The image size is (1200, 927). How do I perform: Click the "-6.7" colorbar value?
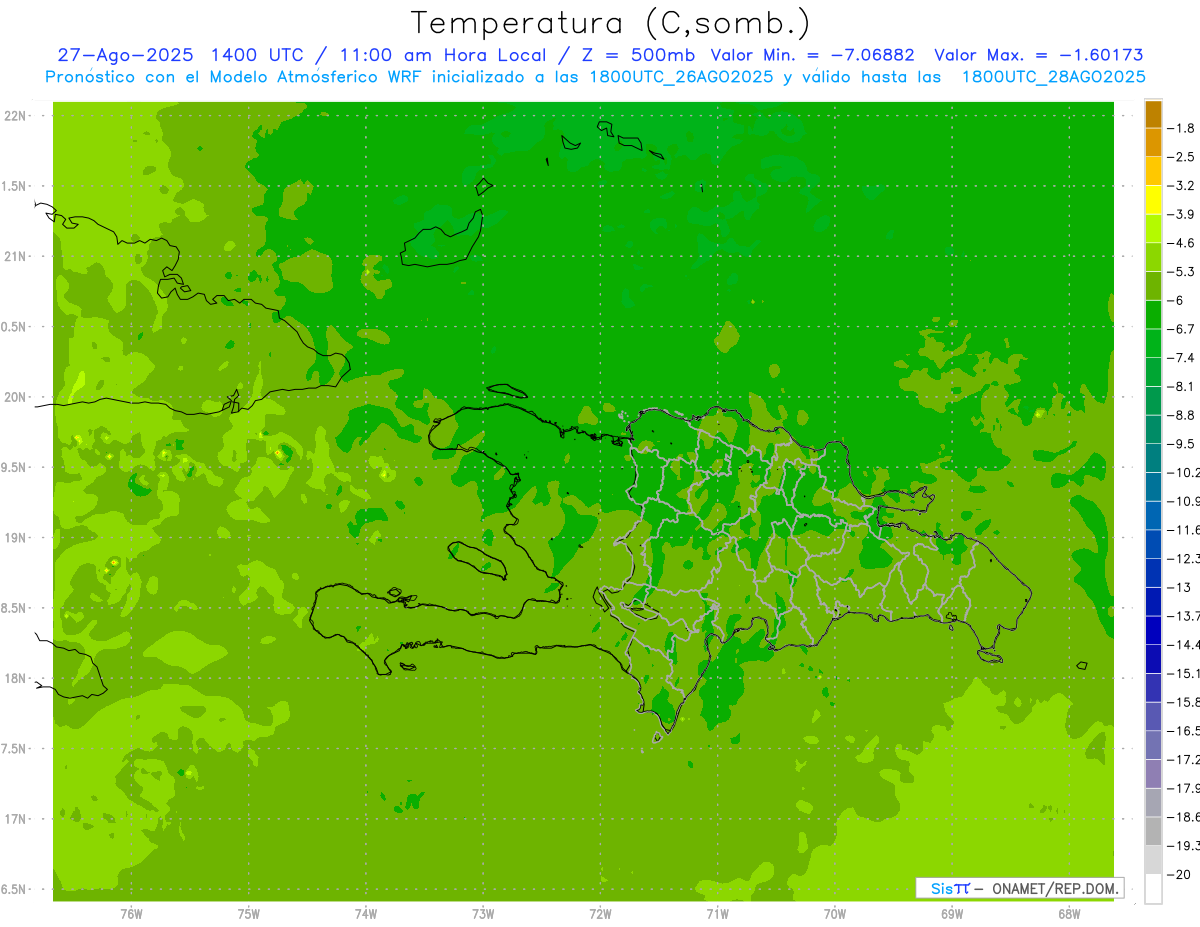click(1181, 329)
